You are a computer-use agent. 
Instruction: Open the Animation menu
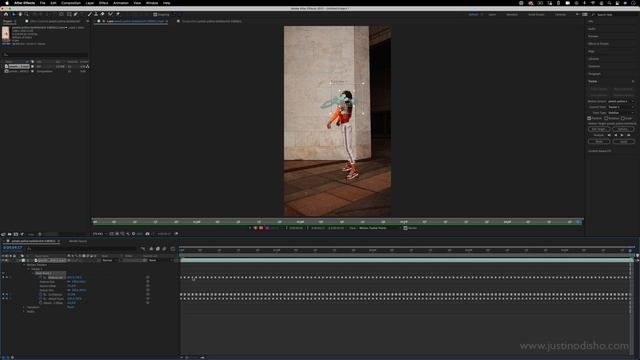[120, 3]
